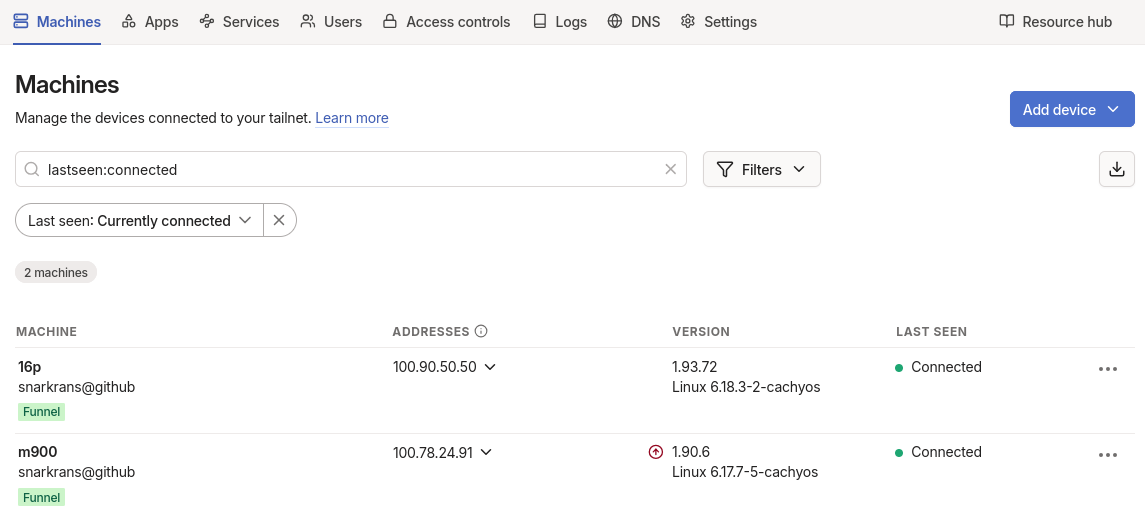The height and width of the screenshot is (518, 1145).
Task: Open the Filters dropdown
Action: [x=761, y=170]
